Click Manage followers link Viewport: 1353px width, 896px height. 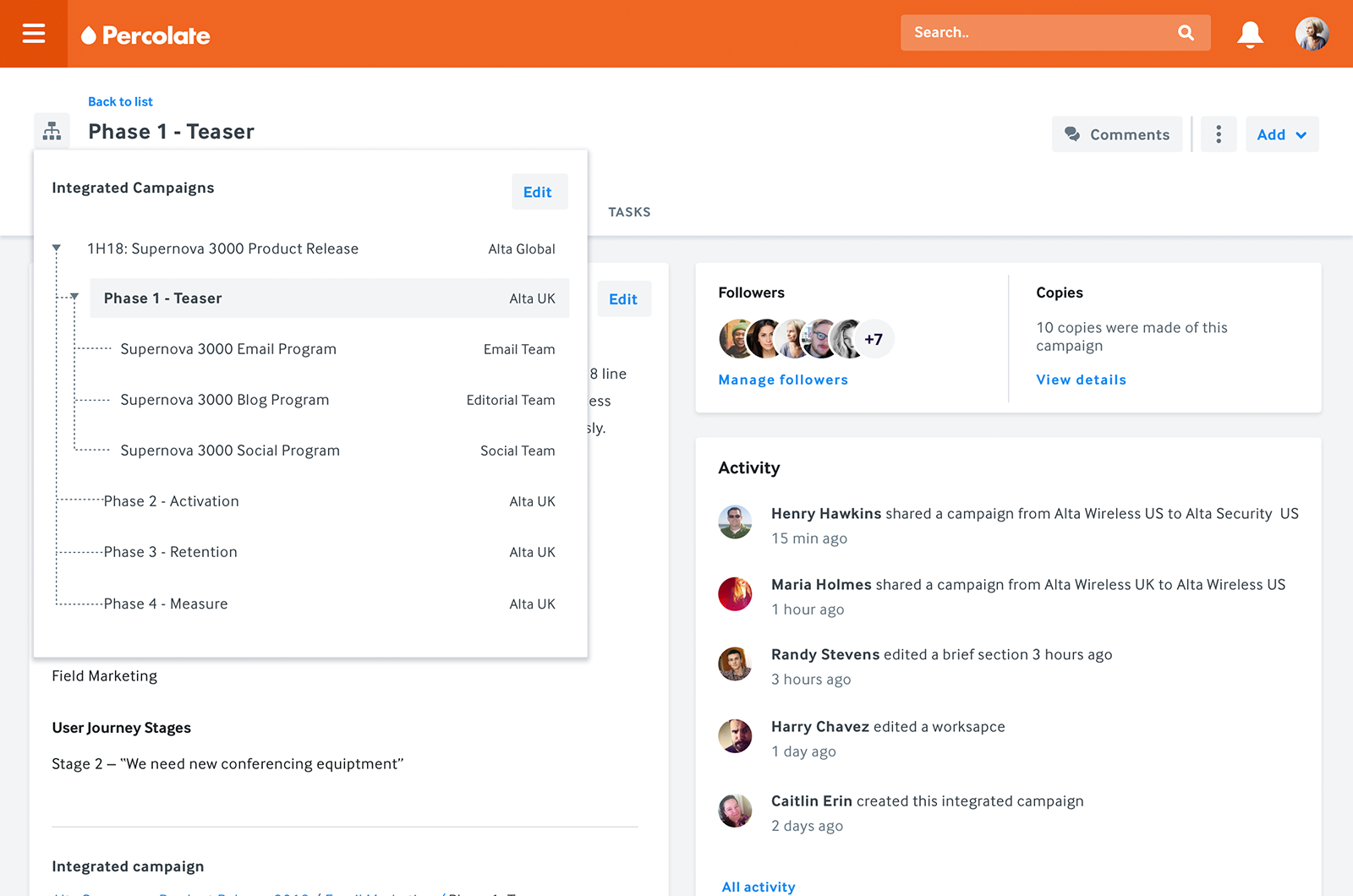click(x=783, y=380)
